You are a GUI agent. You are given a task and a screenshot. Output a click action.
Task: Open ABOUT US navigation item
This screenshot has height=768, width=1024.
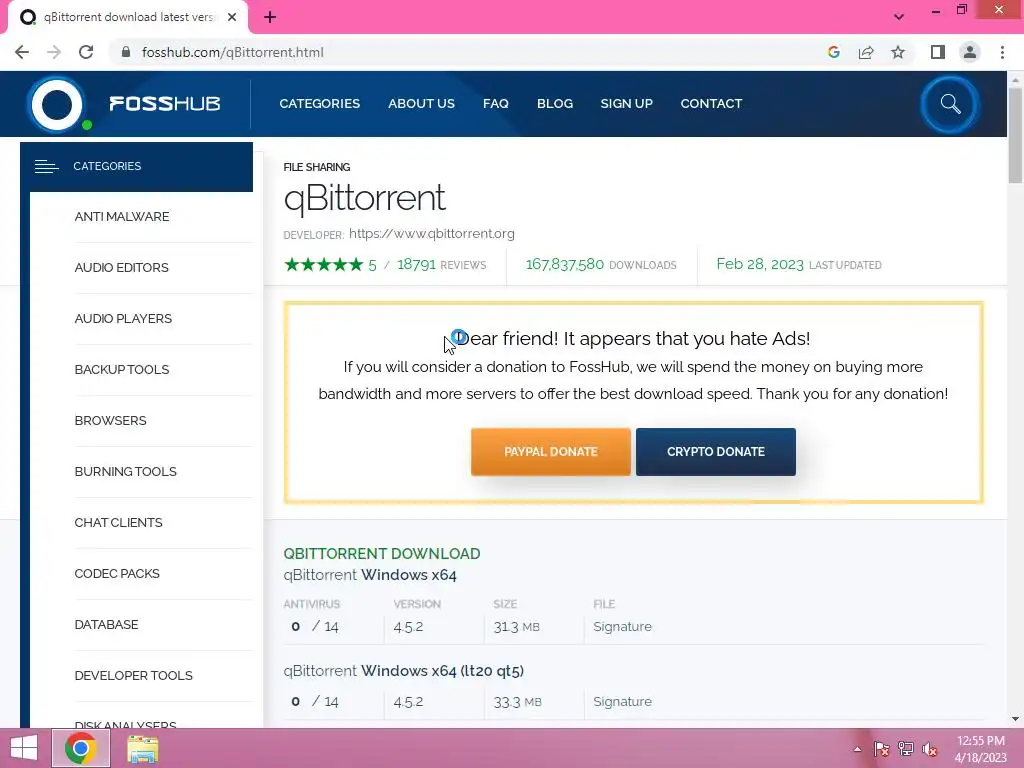(x=421, y=104)
